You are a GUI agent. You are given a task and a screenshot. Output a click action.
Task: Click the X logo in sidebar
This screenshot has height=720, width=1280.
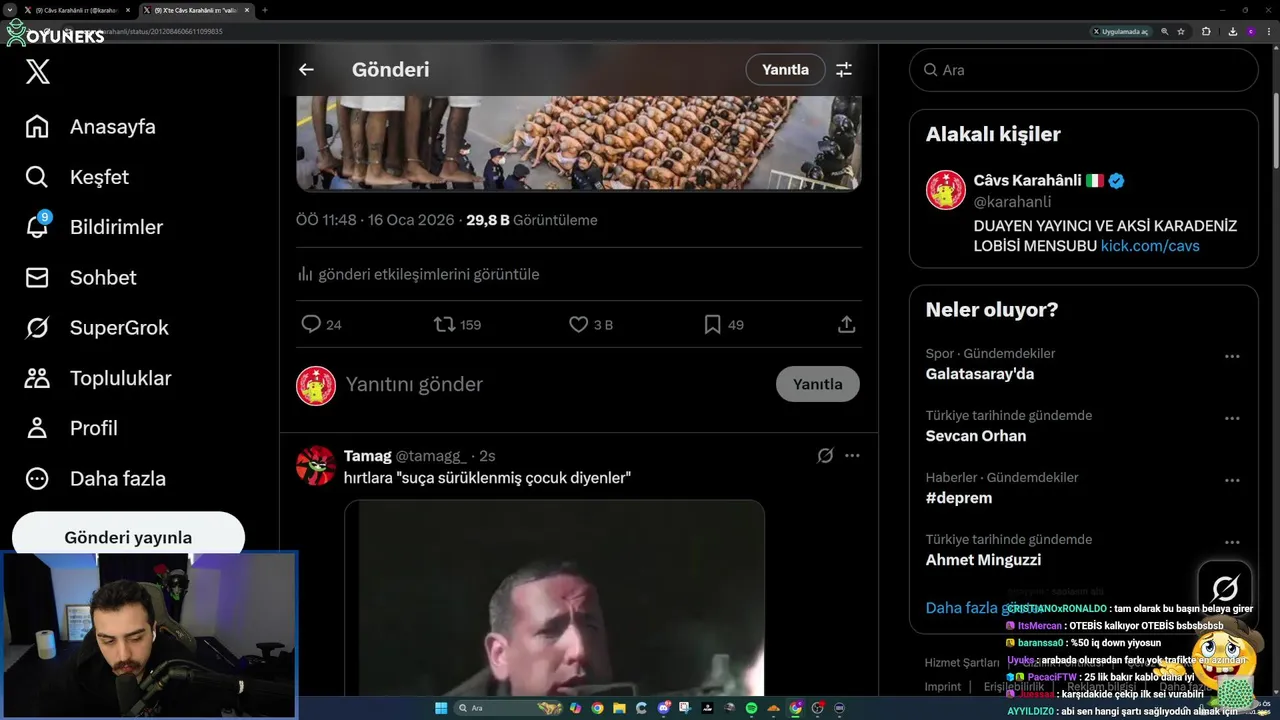coord(38,72)
